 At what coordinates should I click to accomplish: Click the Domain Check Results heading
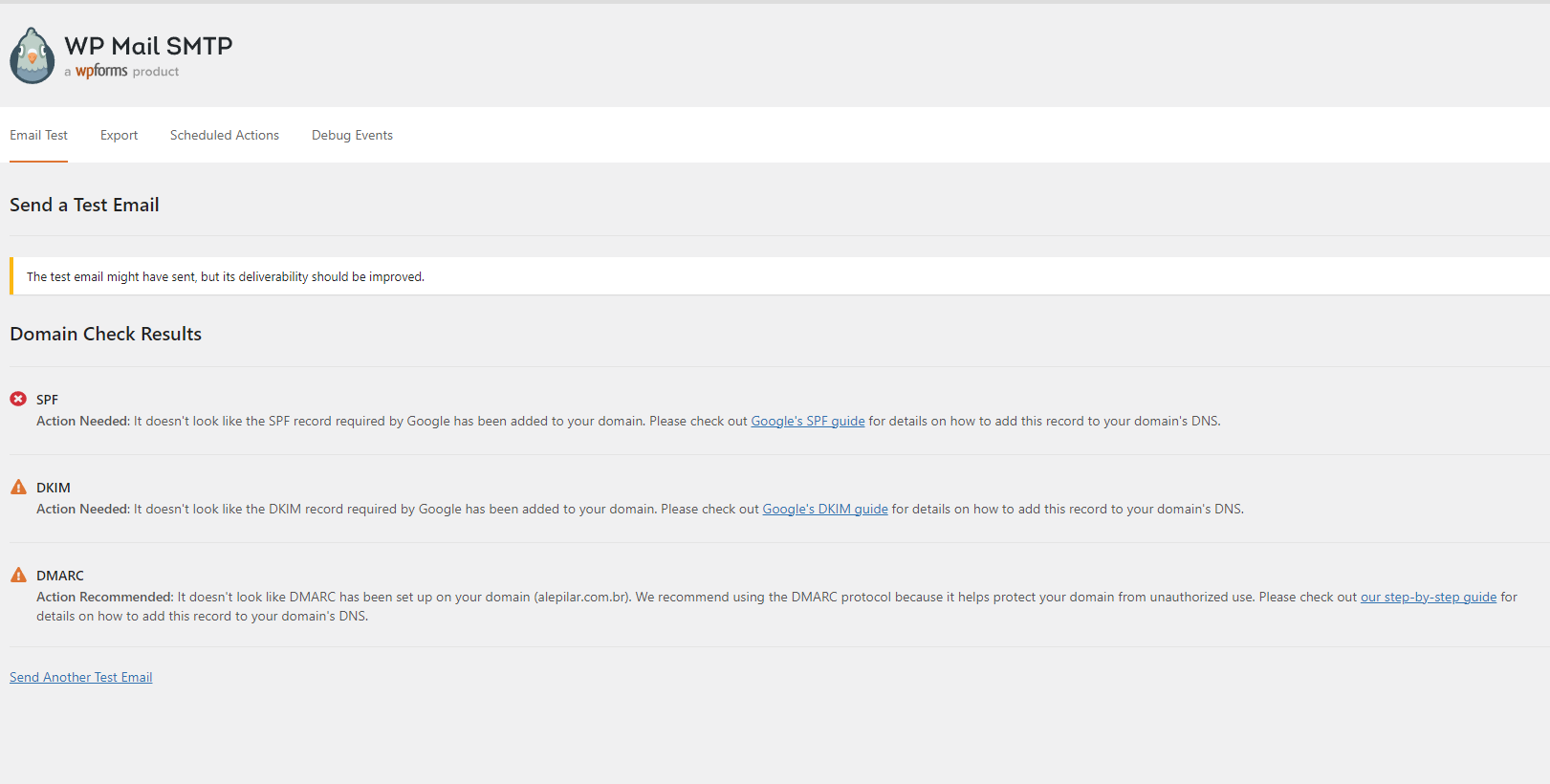pyautogui.click(x=105, y=334)
